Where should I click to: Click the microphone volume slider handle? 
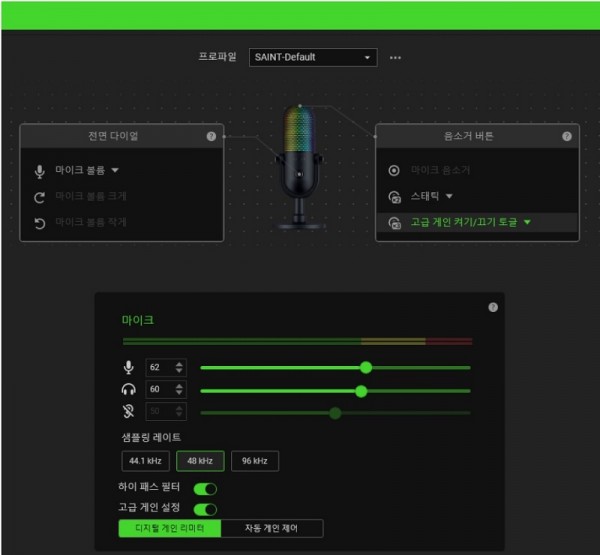[366, 368]
